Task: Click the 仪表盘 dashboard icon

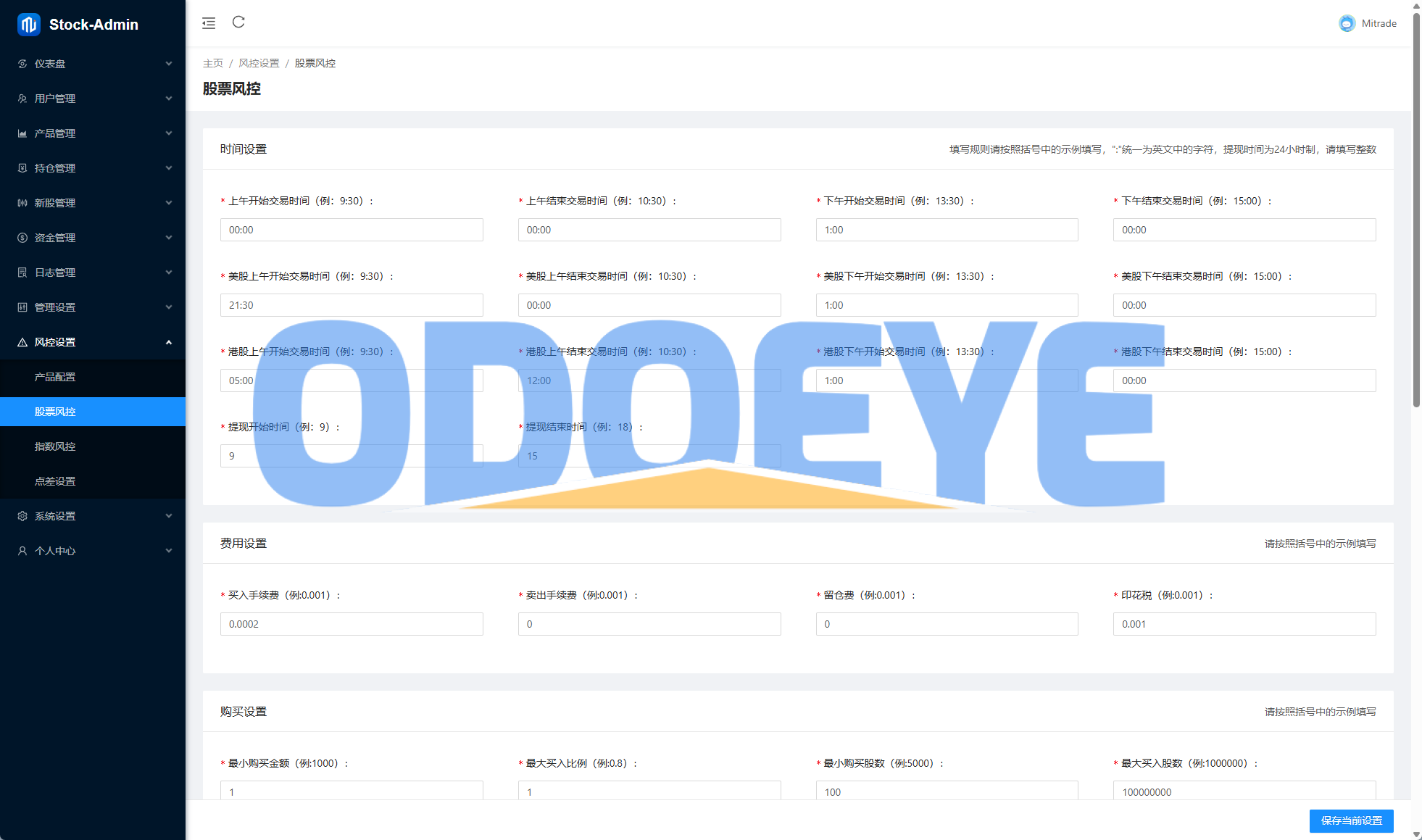Action: click(x=22, y=64)
